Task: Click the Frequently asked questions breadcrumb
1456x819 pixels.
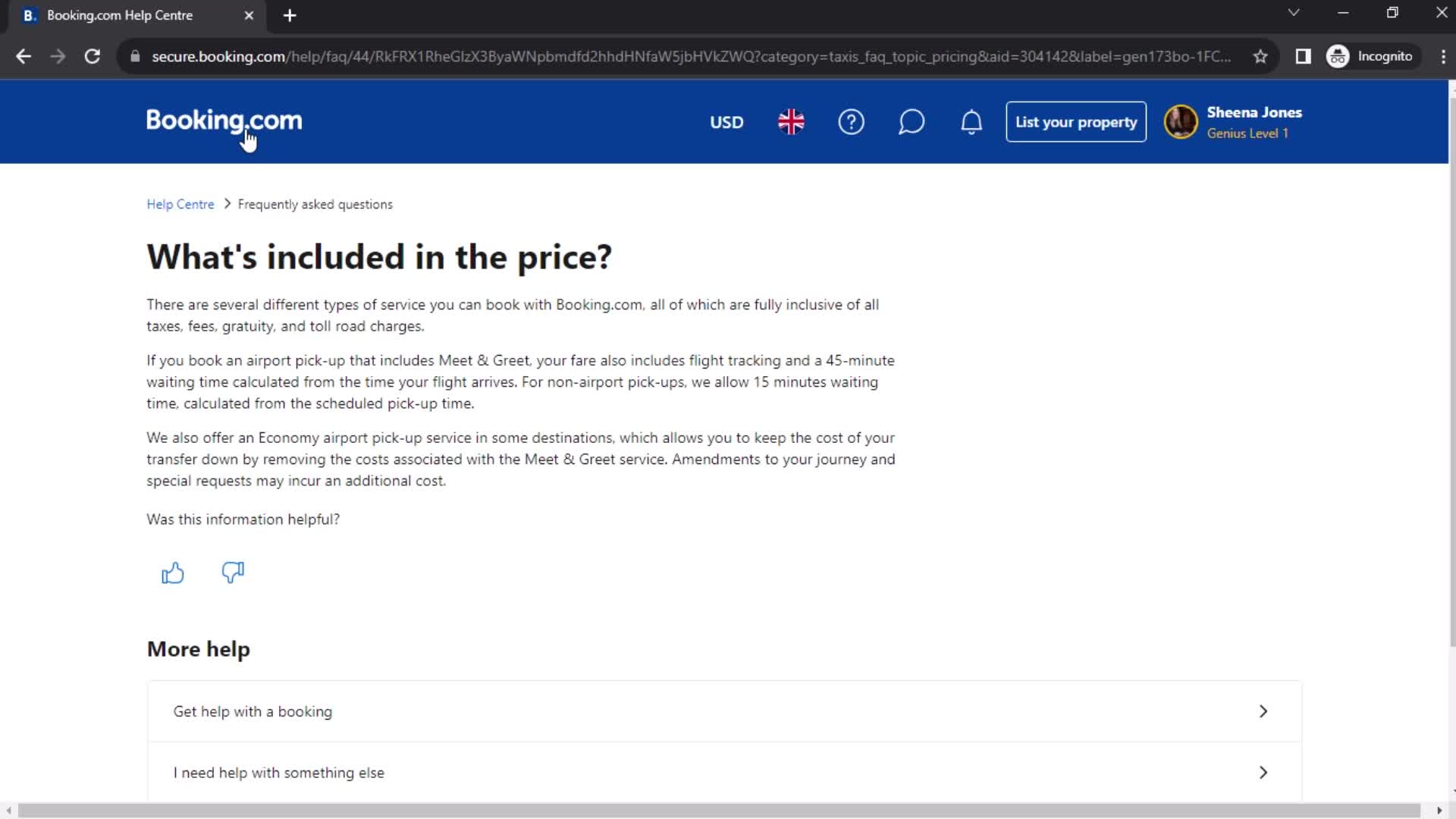Action: click(x=315, y=204)
